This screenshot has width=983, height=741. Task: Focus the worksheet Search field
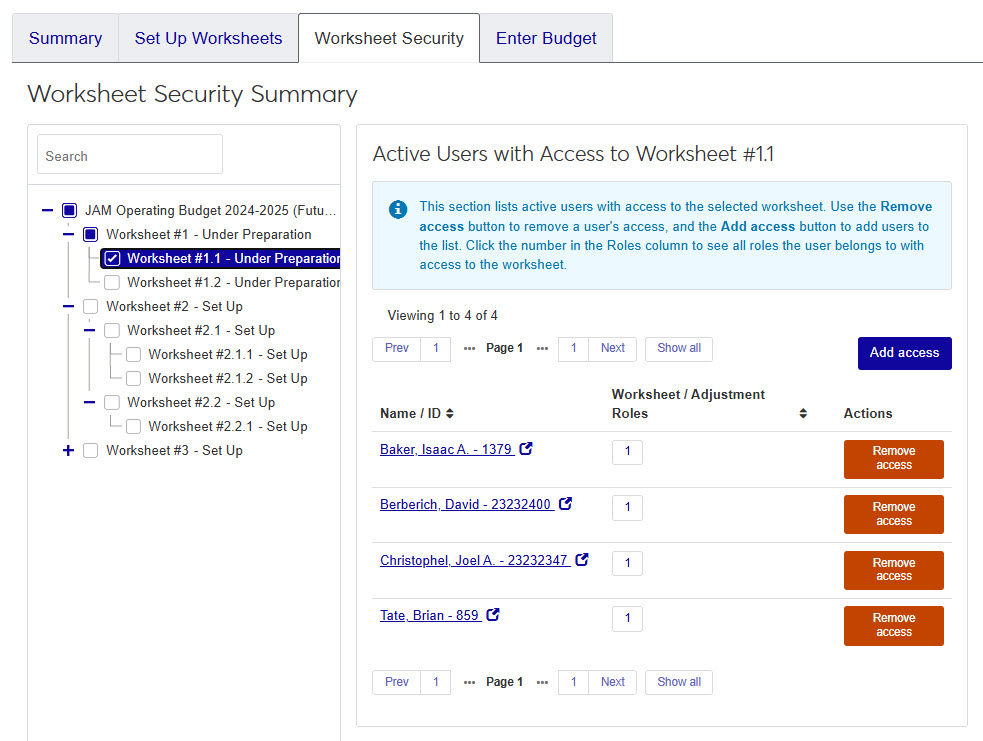[x=130, y=155]
